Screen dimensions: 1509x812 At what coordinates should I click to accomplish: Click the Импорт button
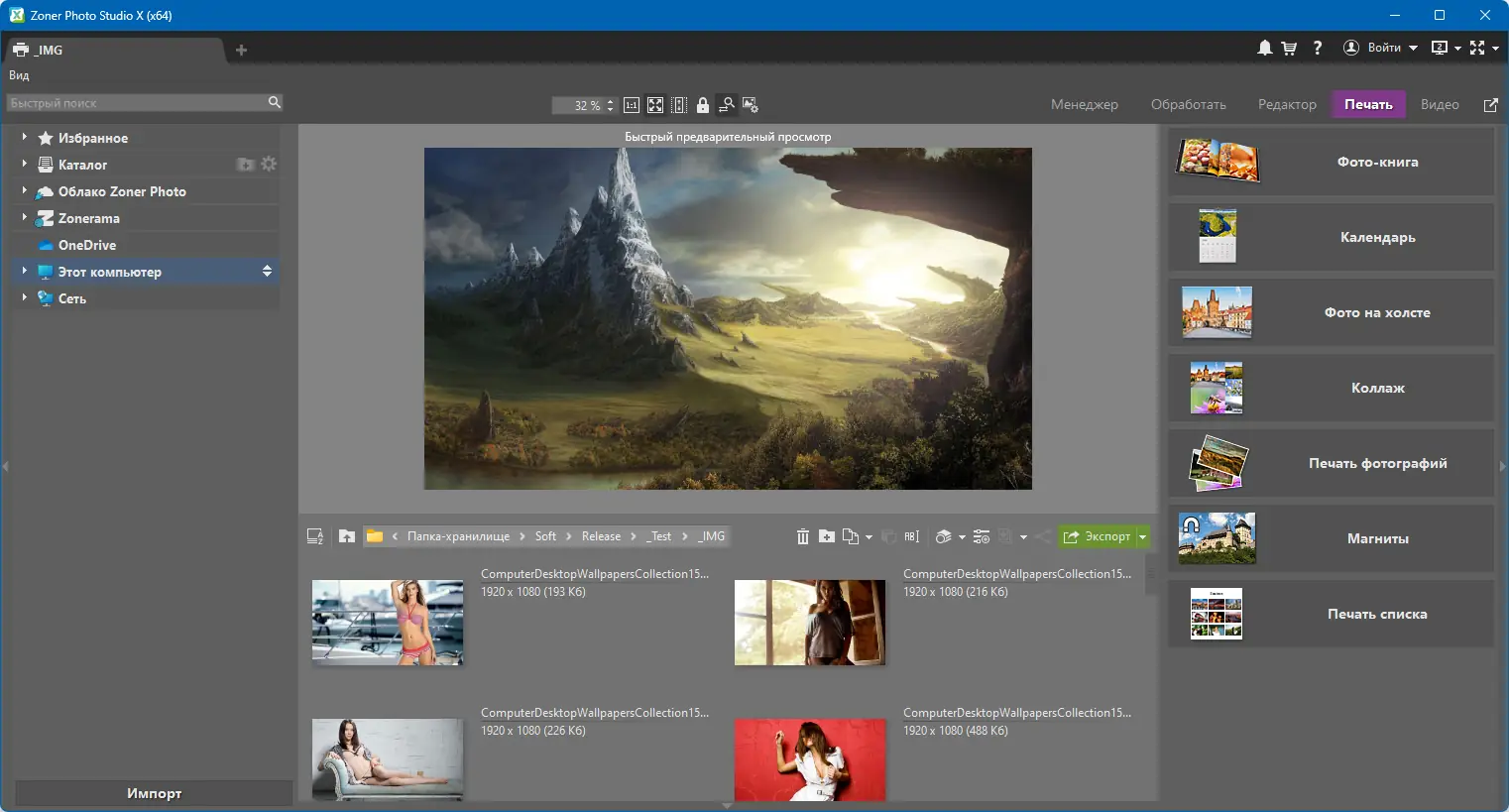coord(154,793)
